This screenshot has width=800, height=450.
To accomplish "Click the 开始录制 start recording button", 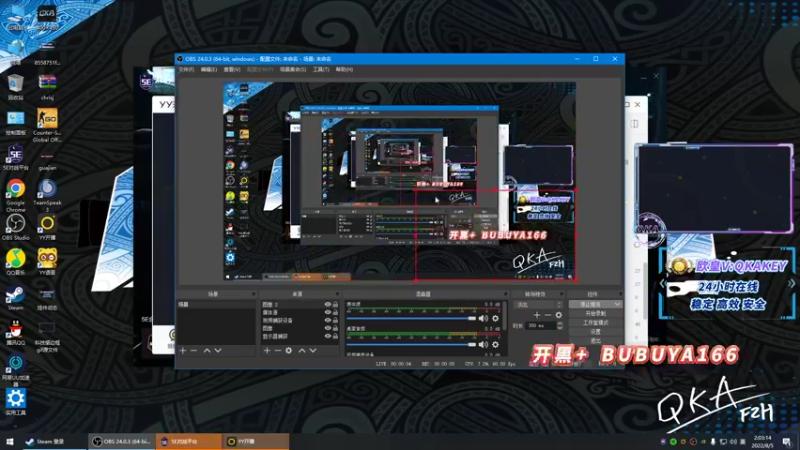I will pos(595,313).
